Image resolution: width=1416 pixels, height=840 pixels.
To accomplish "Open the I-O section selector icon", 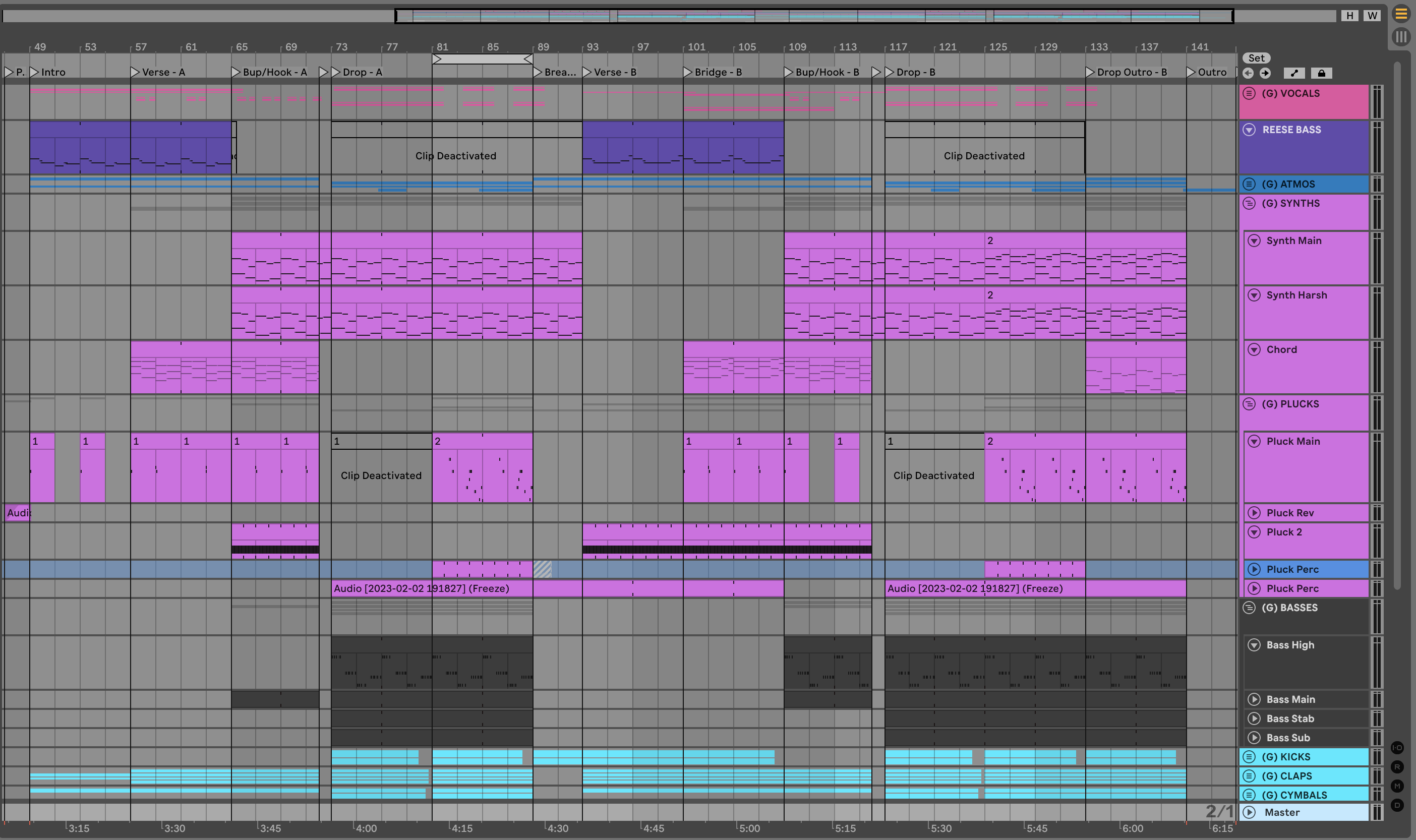I will click(x=1397, y=748).
